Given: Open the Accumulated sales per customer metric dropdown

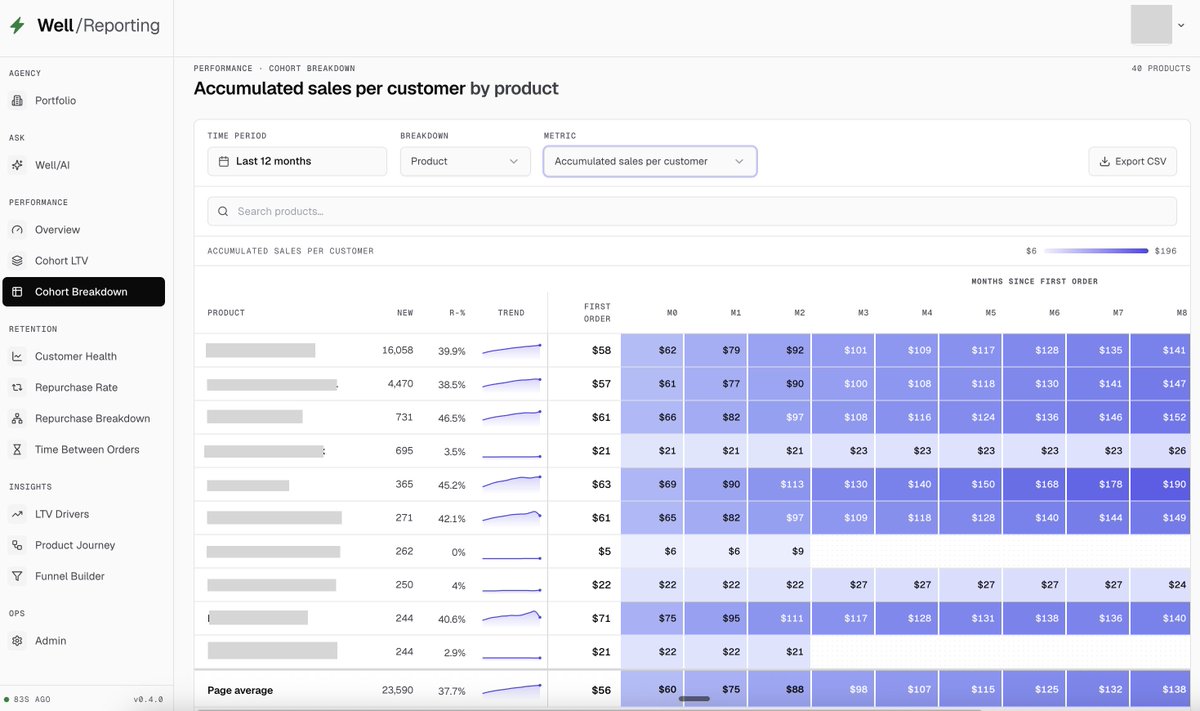Looking at the screenshot, I should (650, 161).
